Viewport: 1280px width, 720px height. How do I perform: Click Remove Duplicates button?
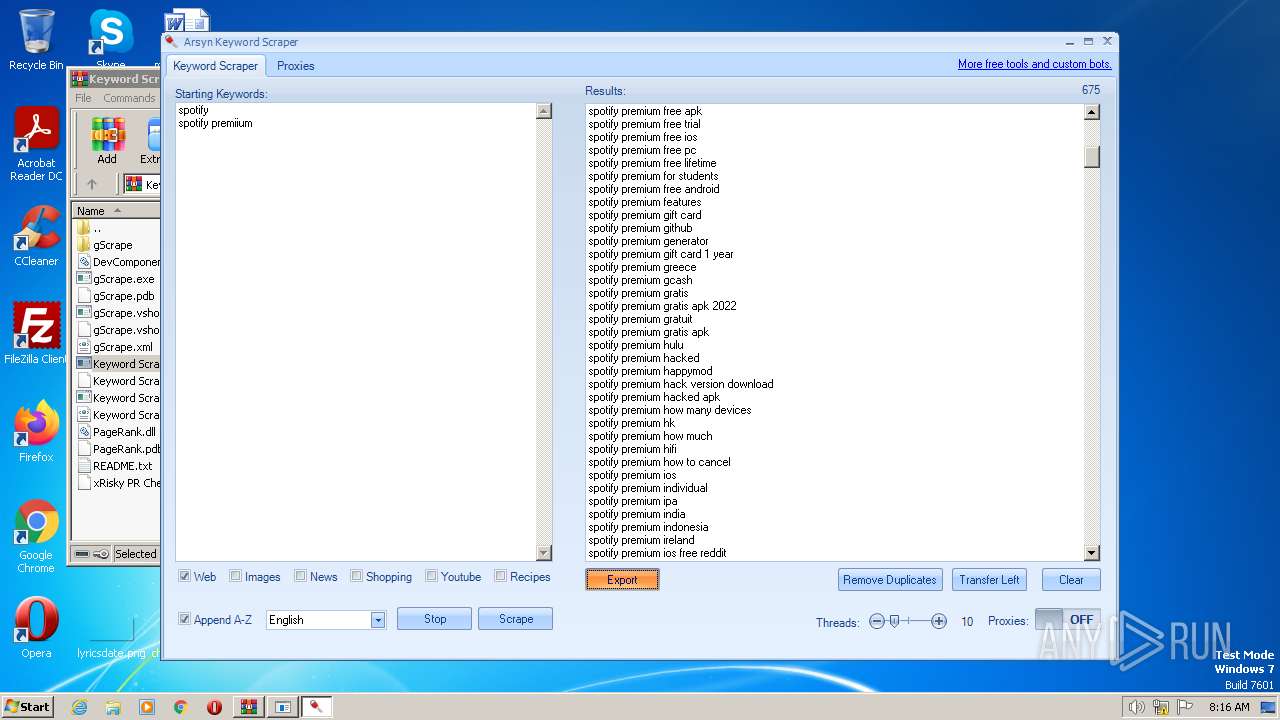point(890,580)
